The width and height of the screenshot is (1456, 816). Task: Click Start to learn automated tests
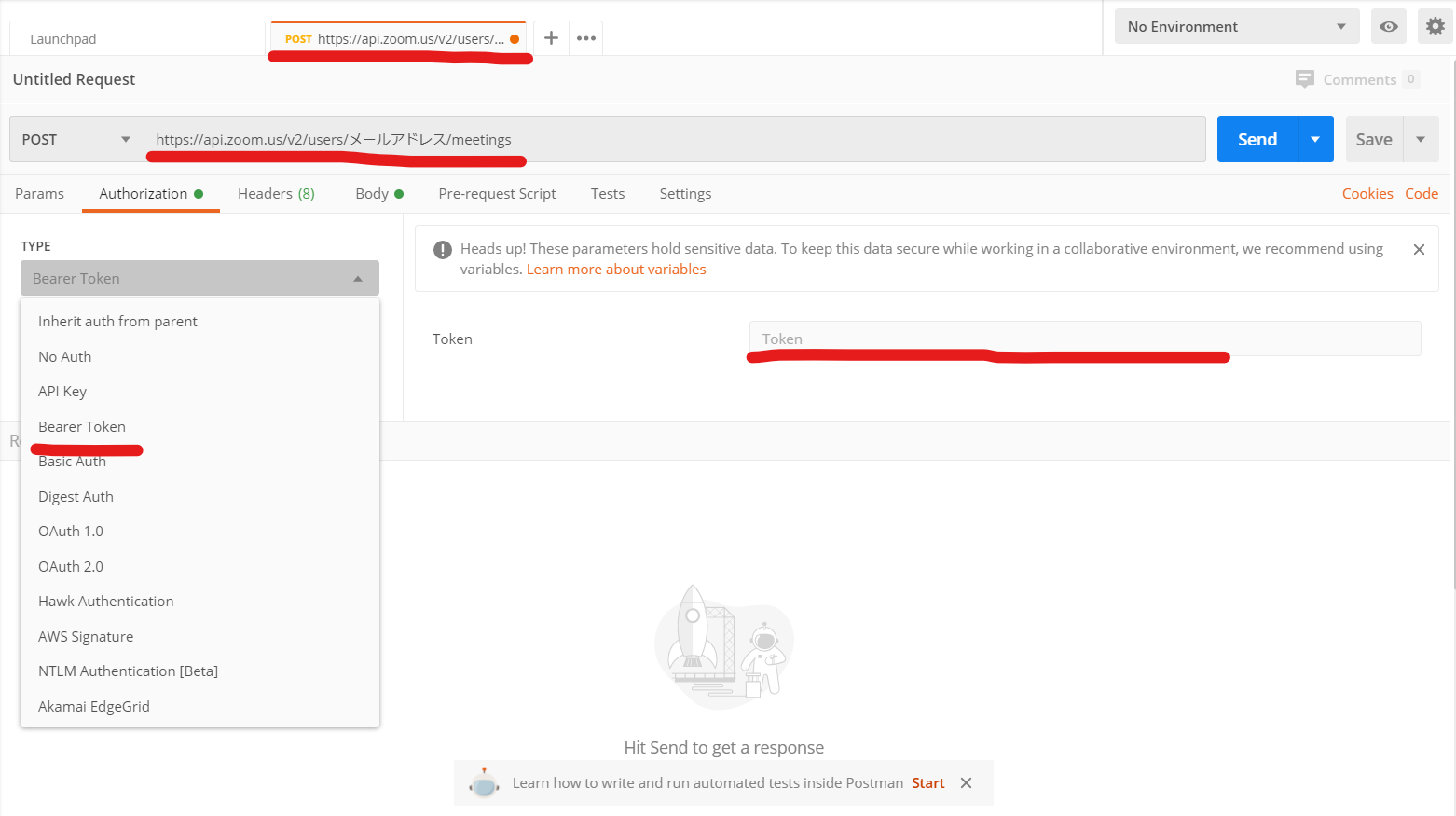[928, 783]
